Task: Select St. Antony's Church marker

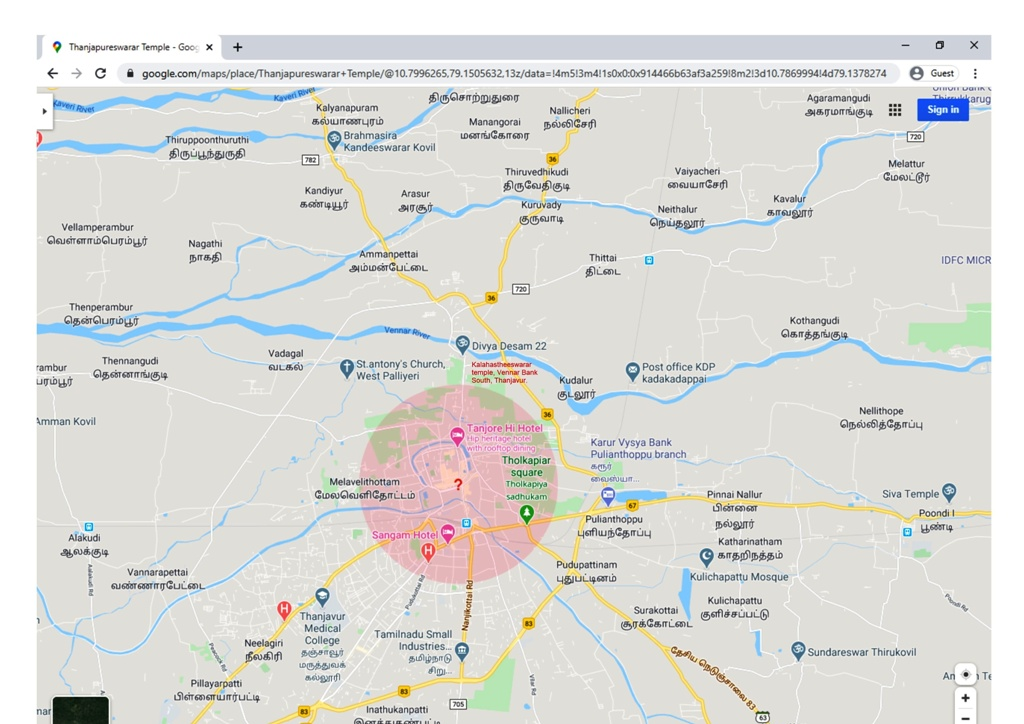Action: 347,367
